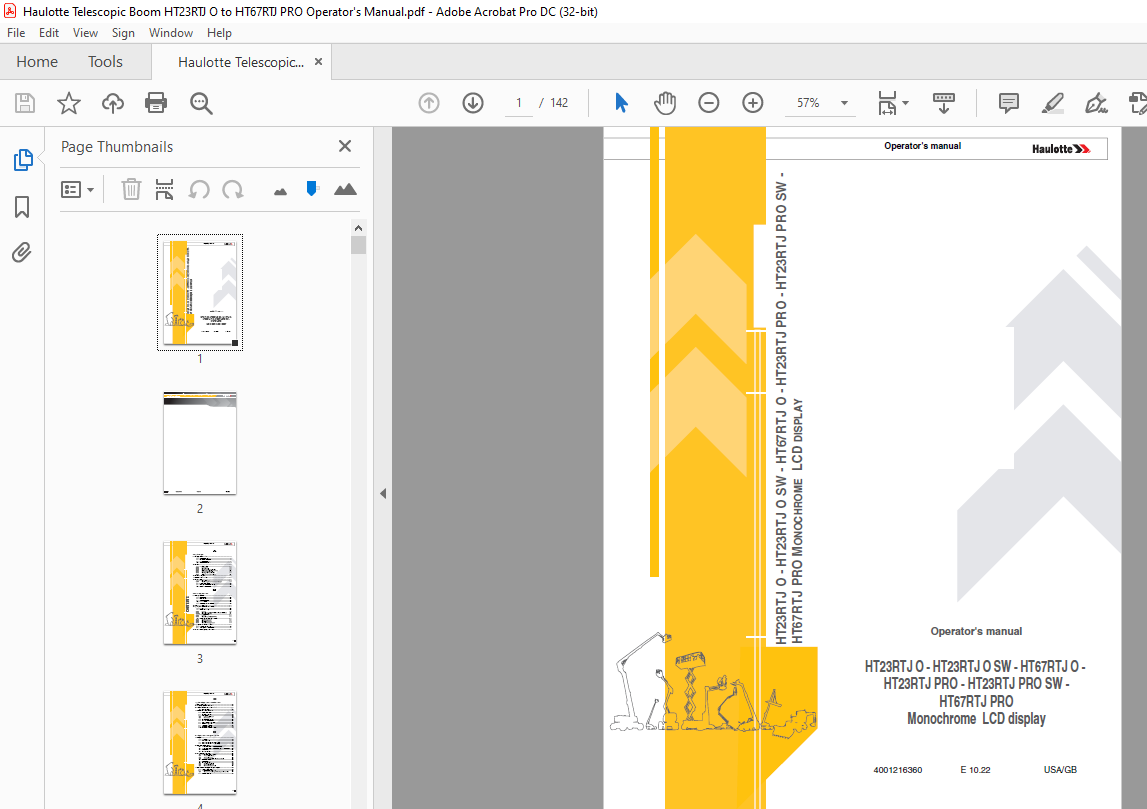
Task: Open page display options dropdown arrow
Action: pos(906,103)
